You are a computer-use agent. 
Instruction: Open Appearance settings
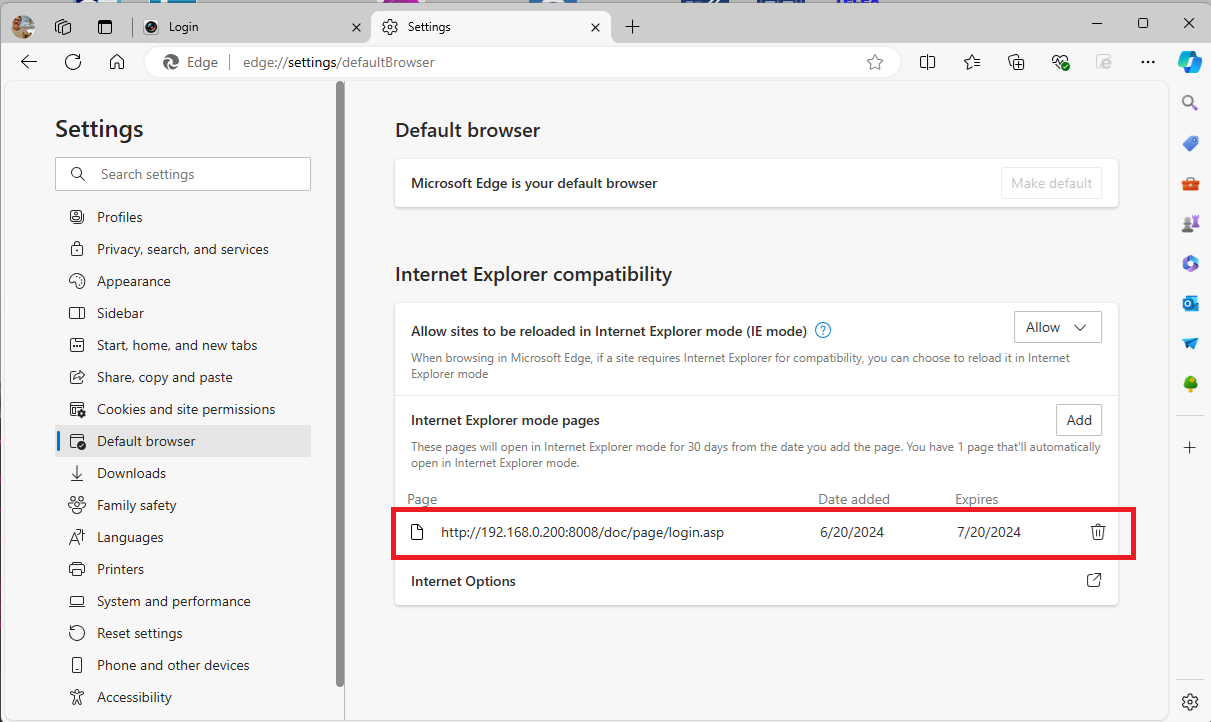[183, 281]
